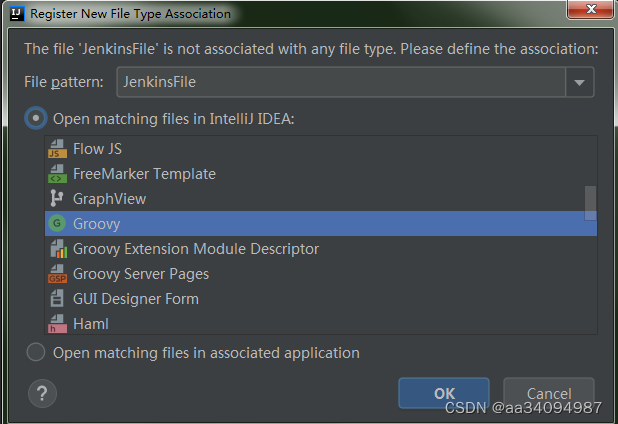Click the FreeMarker Template file icon
Viewport: 618px width, 424px height.
57,174
